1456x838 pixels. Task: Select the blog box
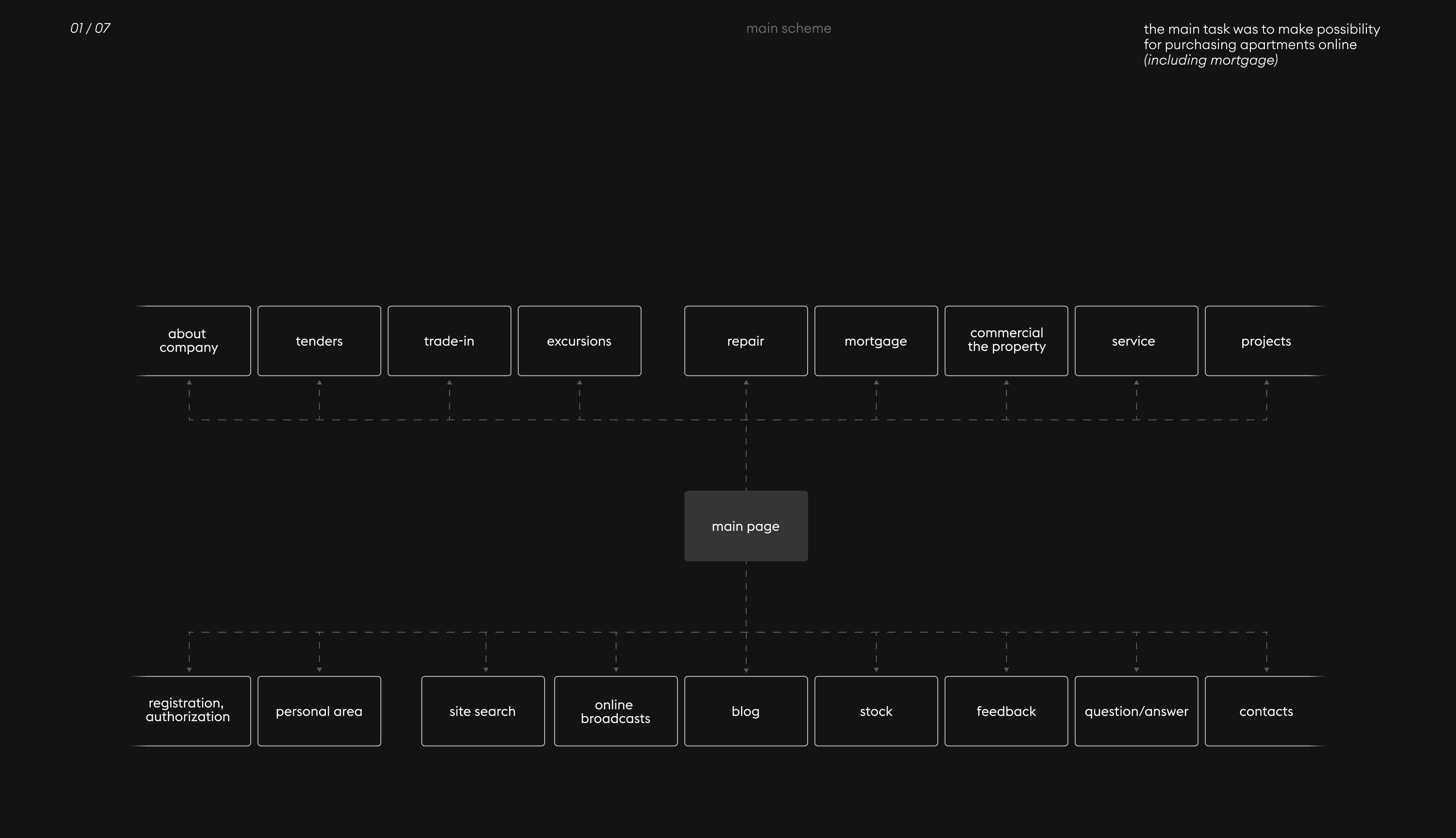tap(746, 711)
